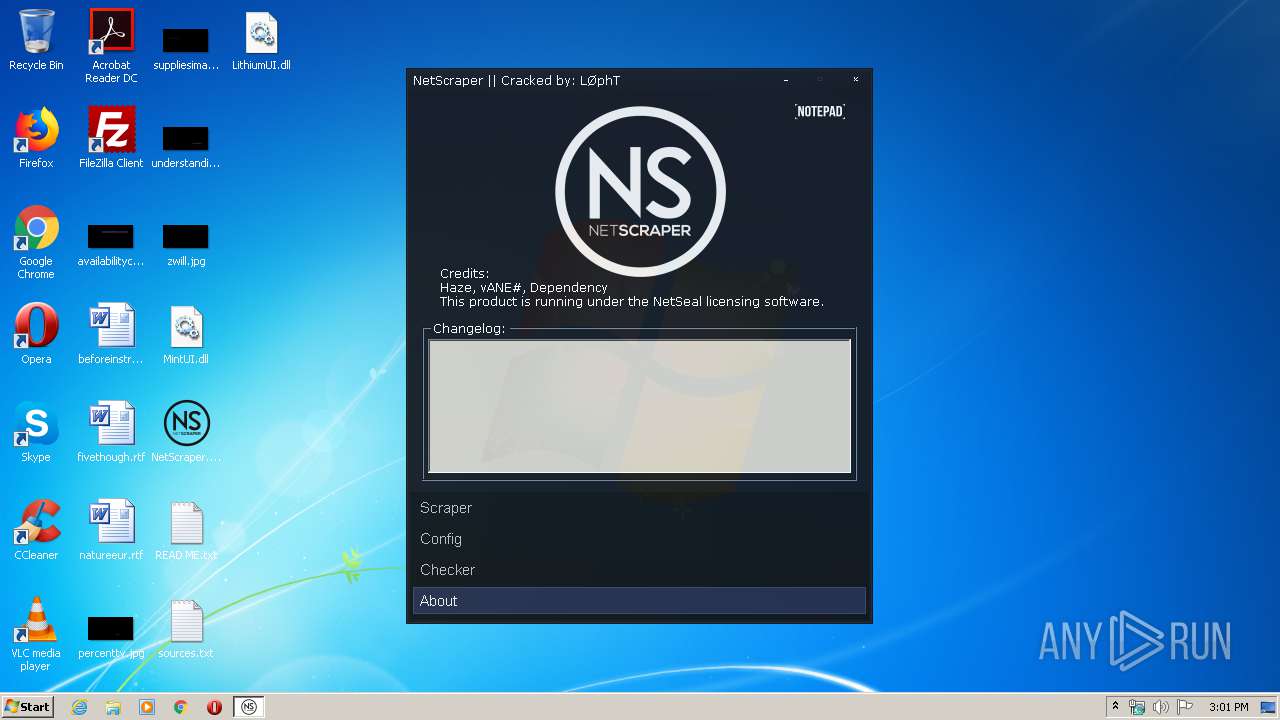Open the Recycle Bin desktop icon

coord(36,40)
